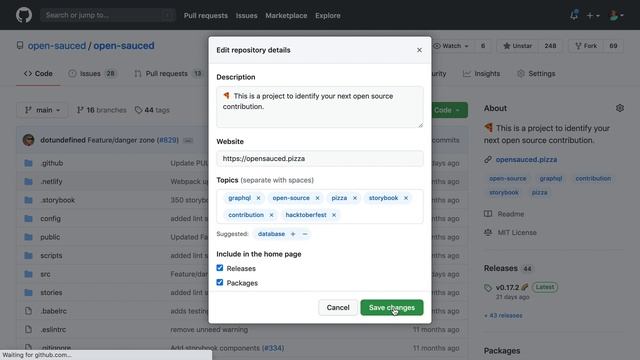Switch to the repository Issues tab
640x360 pixels.
point(92,73)
